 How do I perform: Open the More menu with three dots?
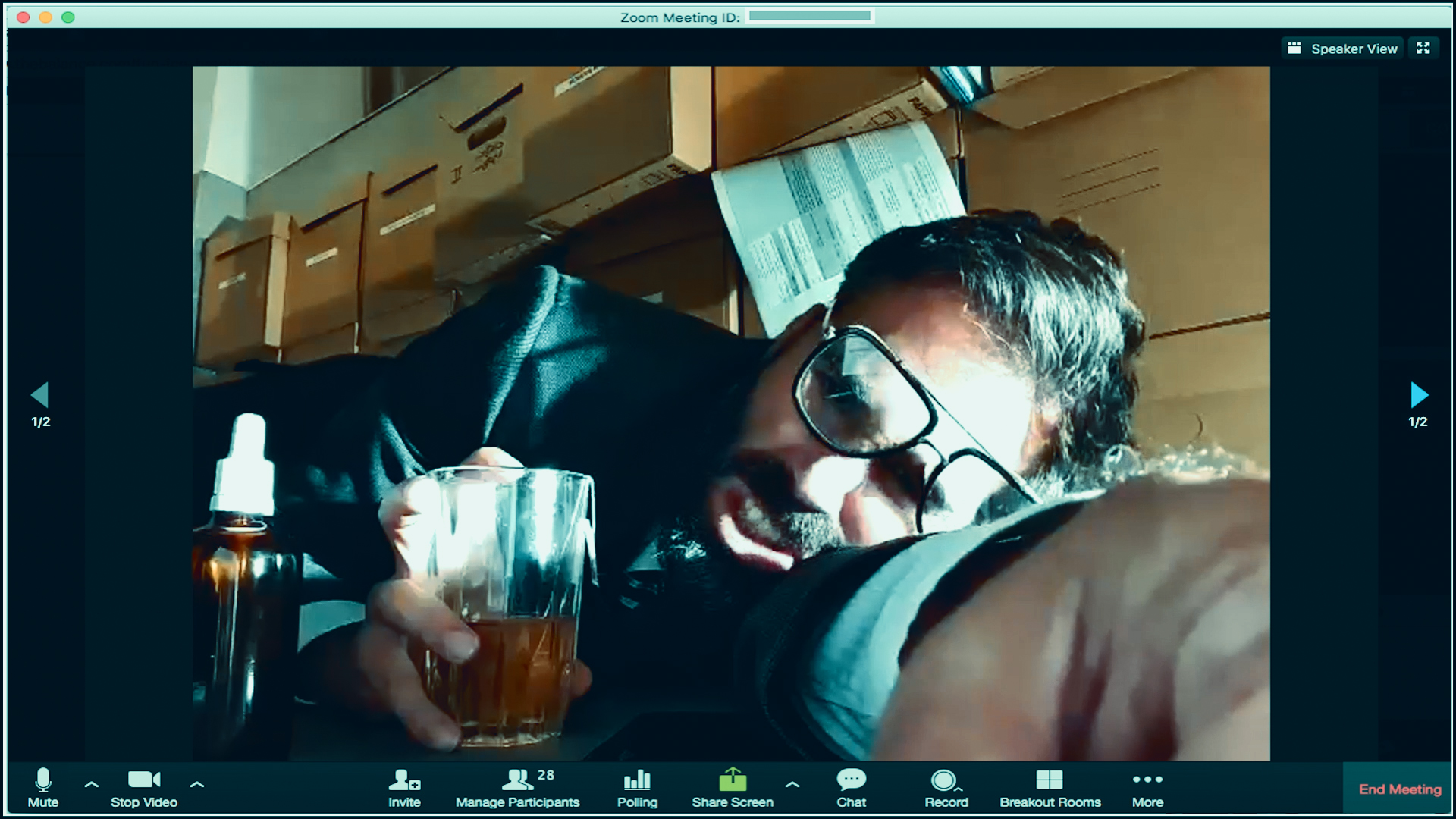tap(1147, 780)
